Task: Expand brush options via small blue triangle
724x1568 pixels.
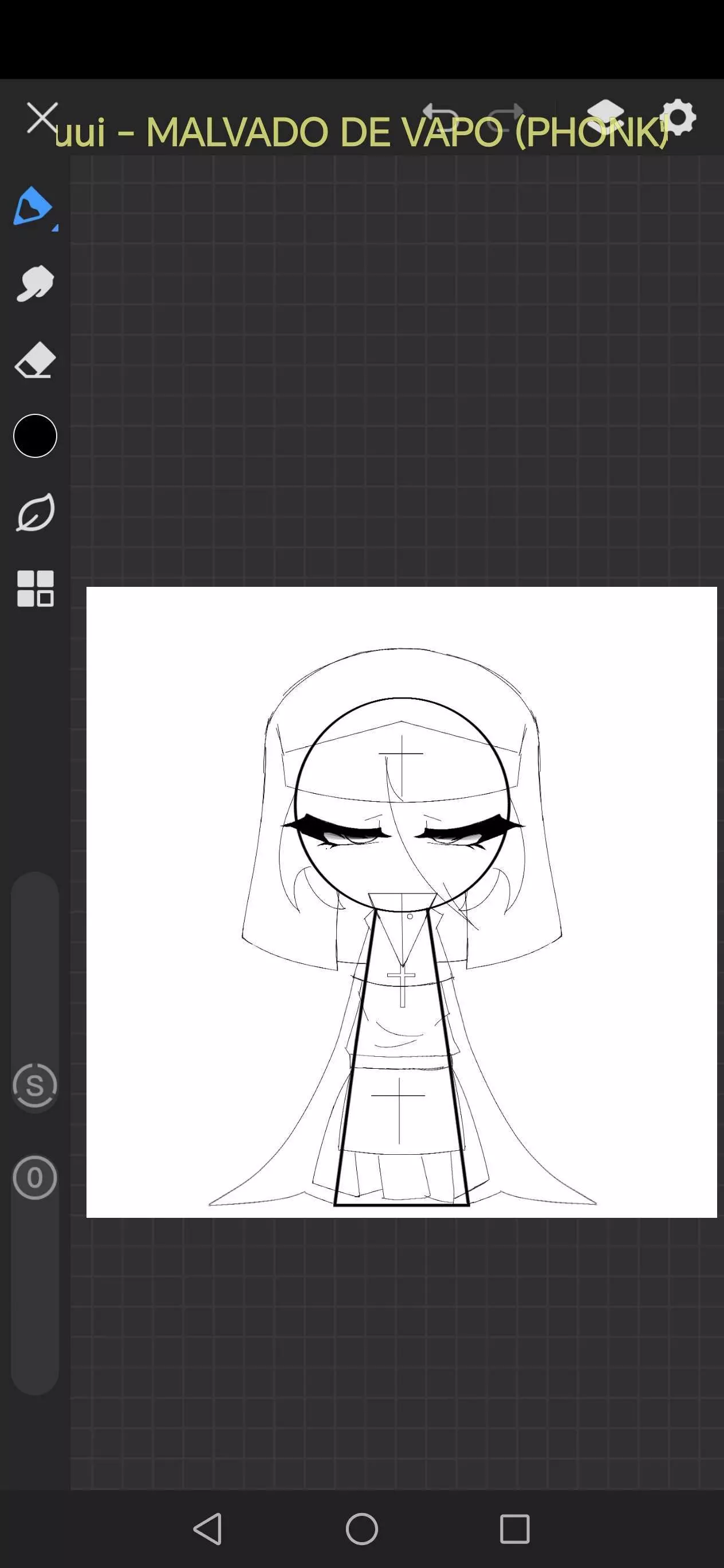Action: tap(55, 228)
